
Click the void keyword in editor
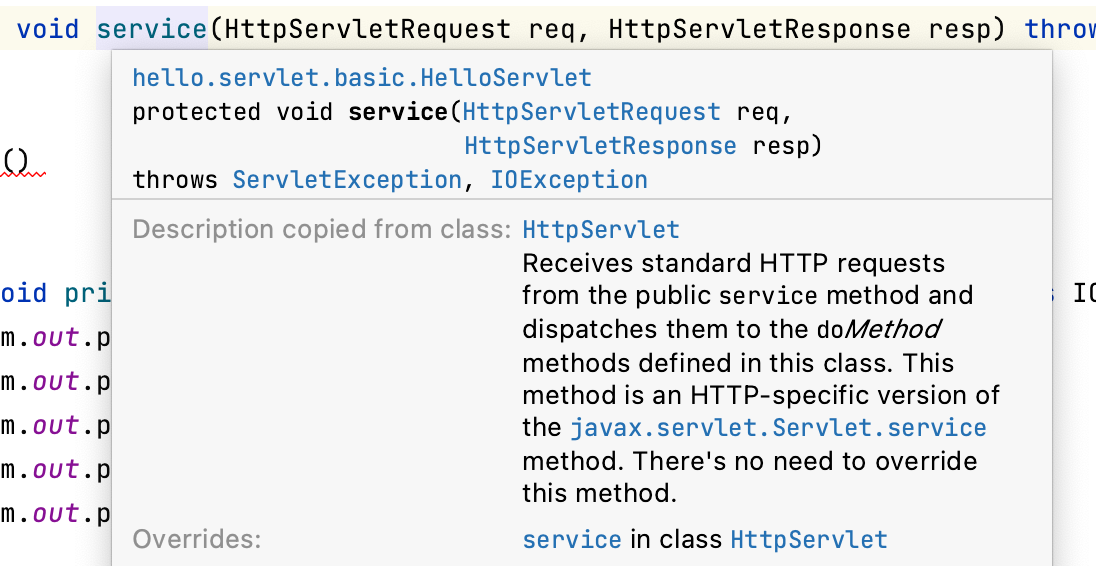(48, 29)
